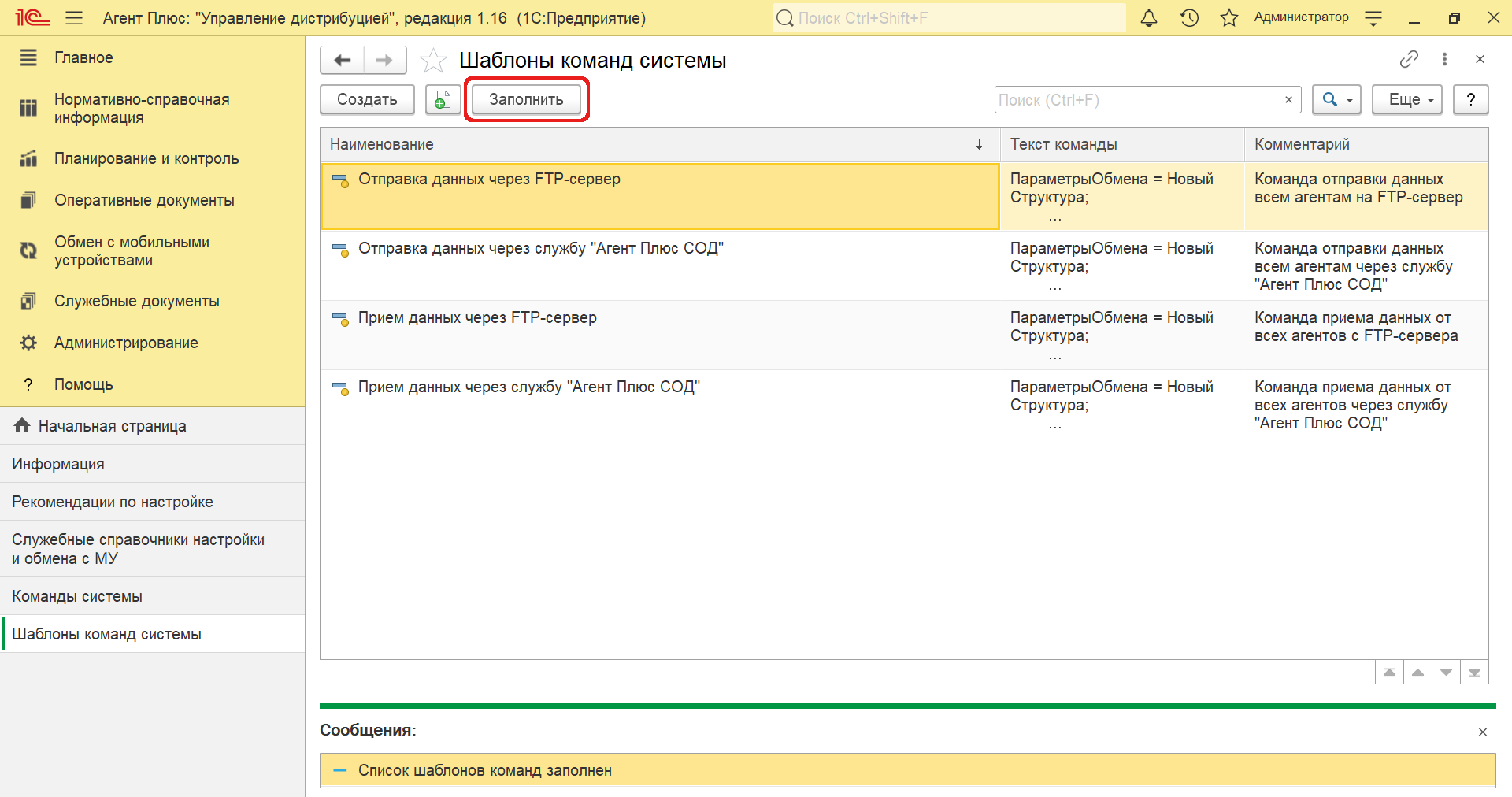1512x797 pixels.
Task: Open the Главное section
Action: (152, 57)
